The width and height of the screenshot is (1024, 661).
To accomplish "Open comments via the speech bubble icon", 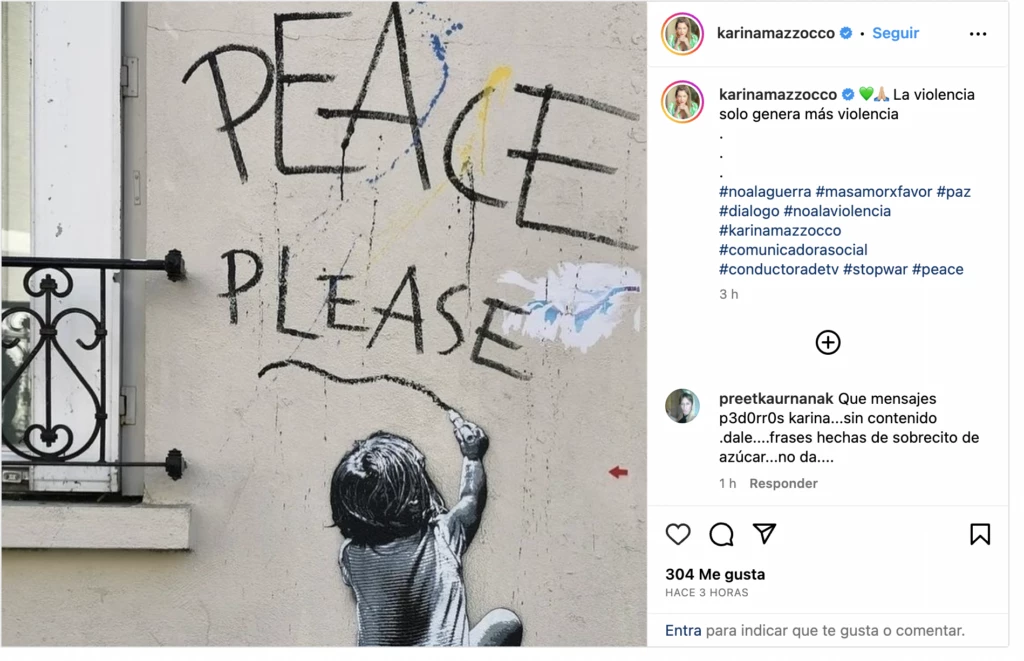I will [x=721, y=534].
